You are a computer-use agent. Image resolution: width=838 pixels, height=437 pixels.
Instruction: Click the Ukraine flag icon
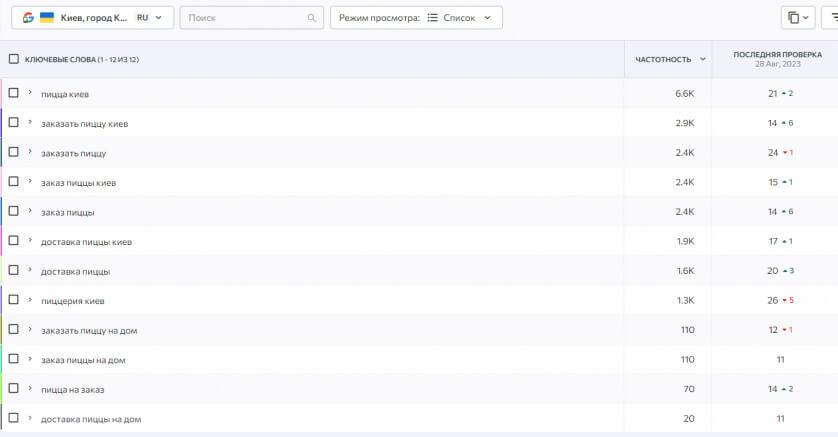[47, 18]
